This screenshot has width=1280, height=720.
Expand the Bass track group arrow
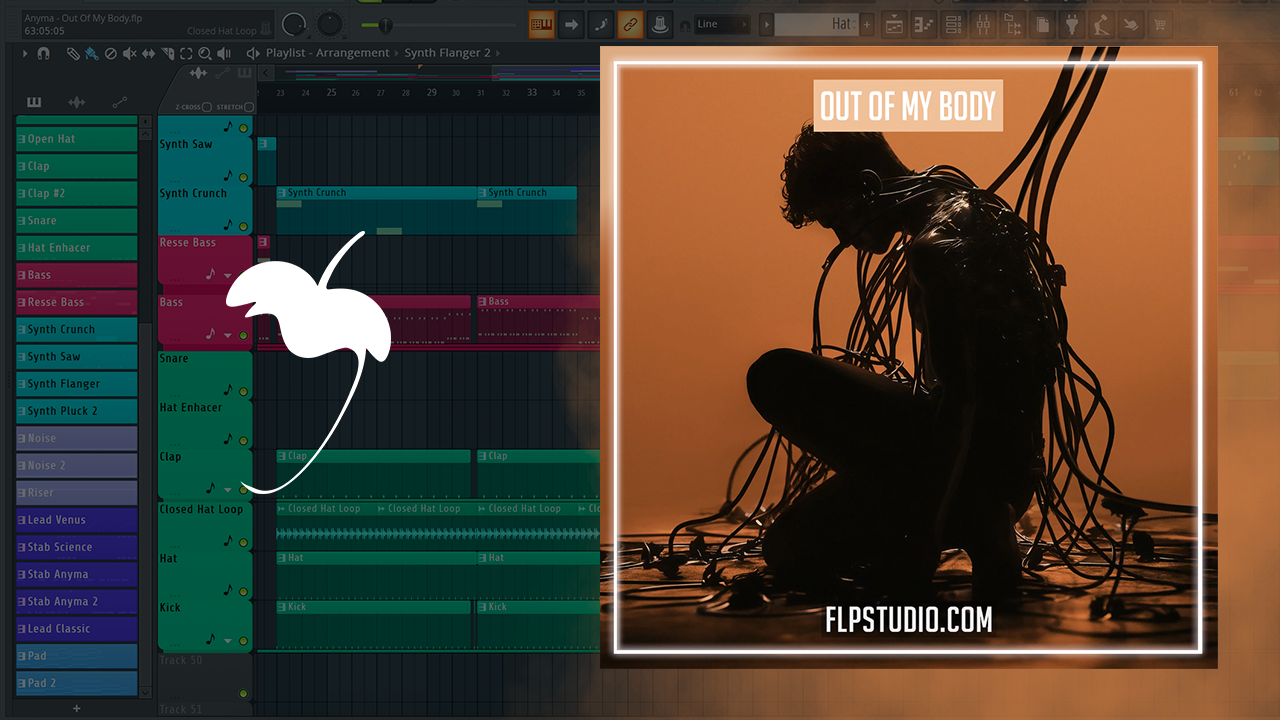(x=228, y=335)
